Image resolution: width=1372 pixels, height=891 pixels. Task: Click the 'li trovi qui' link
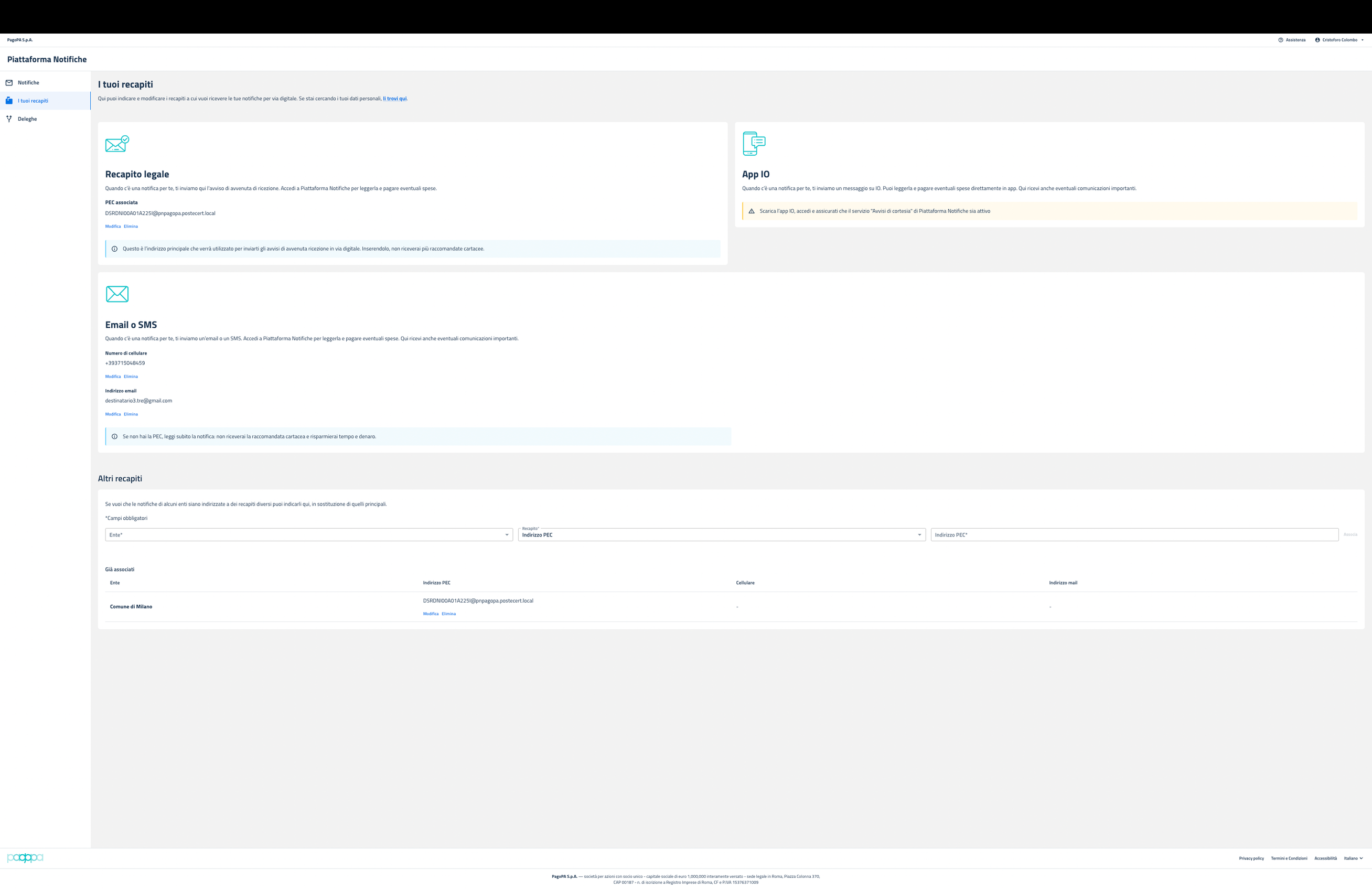(x=395, y=99)
